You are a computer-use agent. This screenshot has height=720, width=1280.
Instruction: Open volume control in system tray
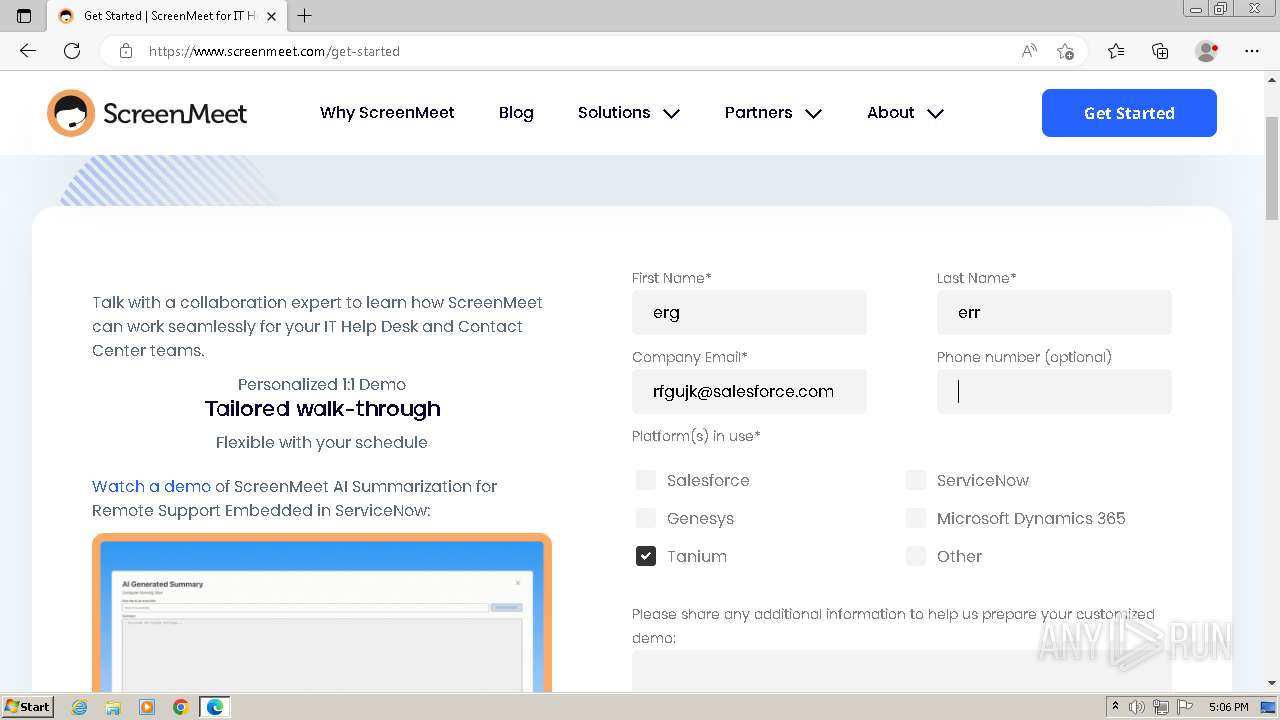1137,707
